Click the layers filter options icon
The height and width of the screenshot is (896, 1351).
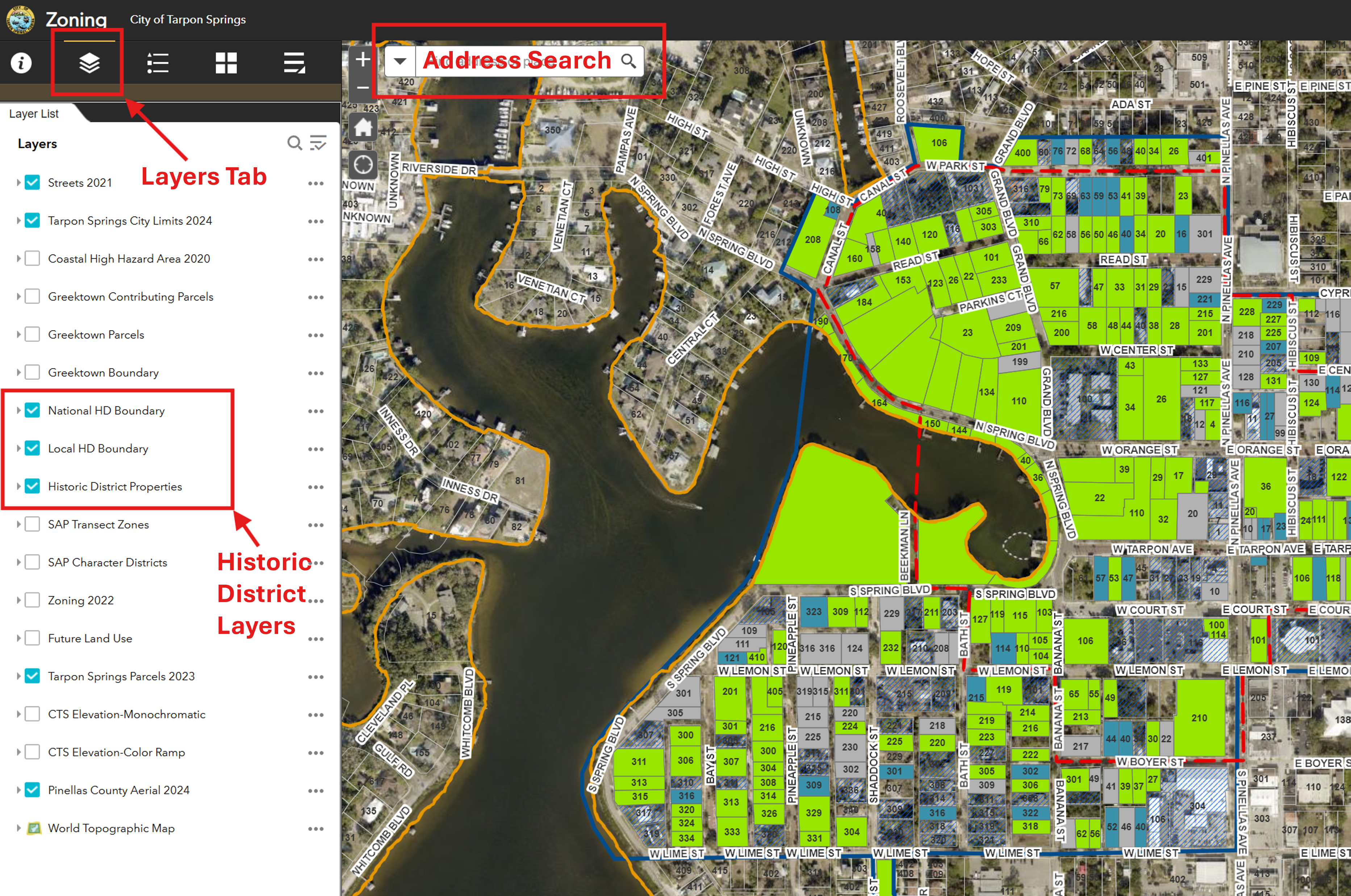tap(318, 143)
